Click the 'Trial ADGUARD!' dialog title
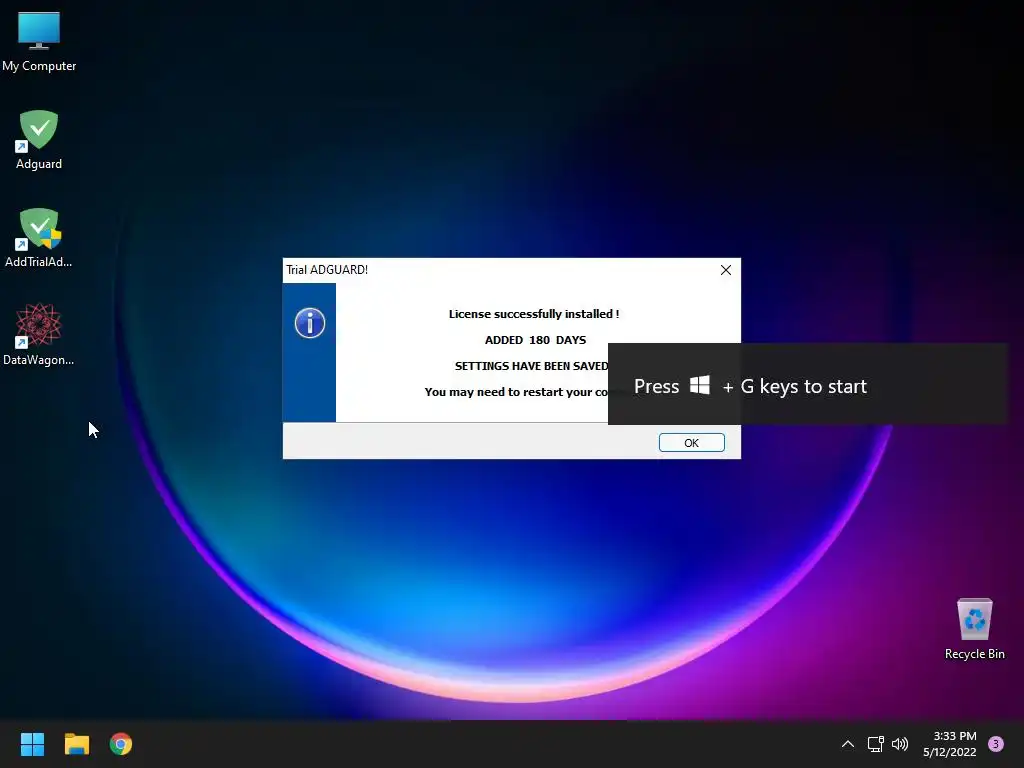 click(327, 270)
